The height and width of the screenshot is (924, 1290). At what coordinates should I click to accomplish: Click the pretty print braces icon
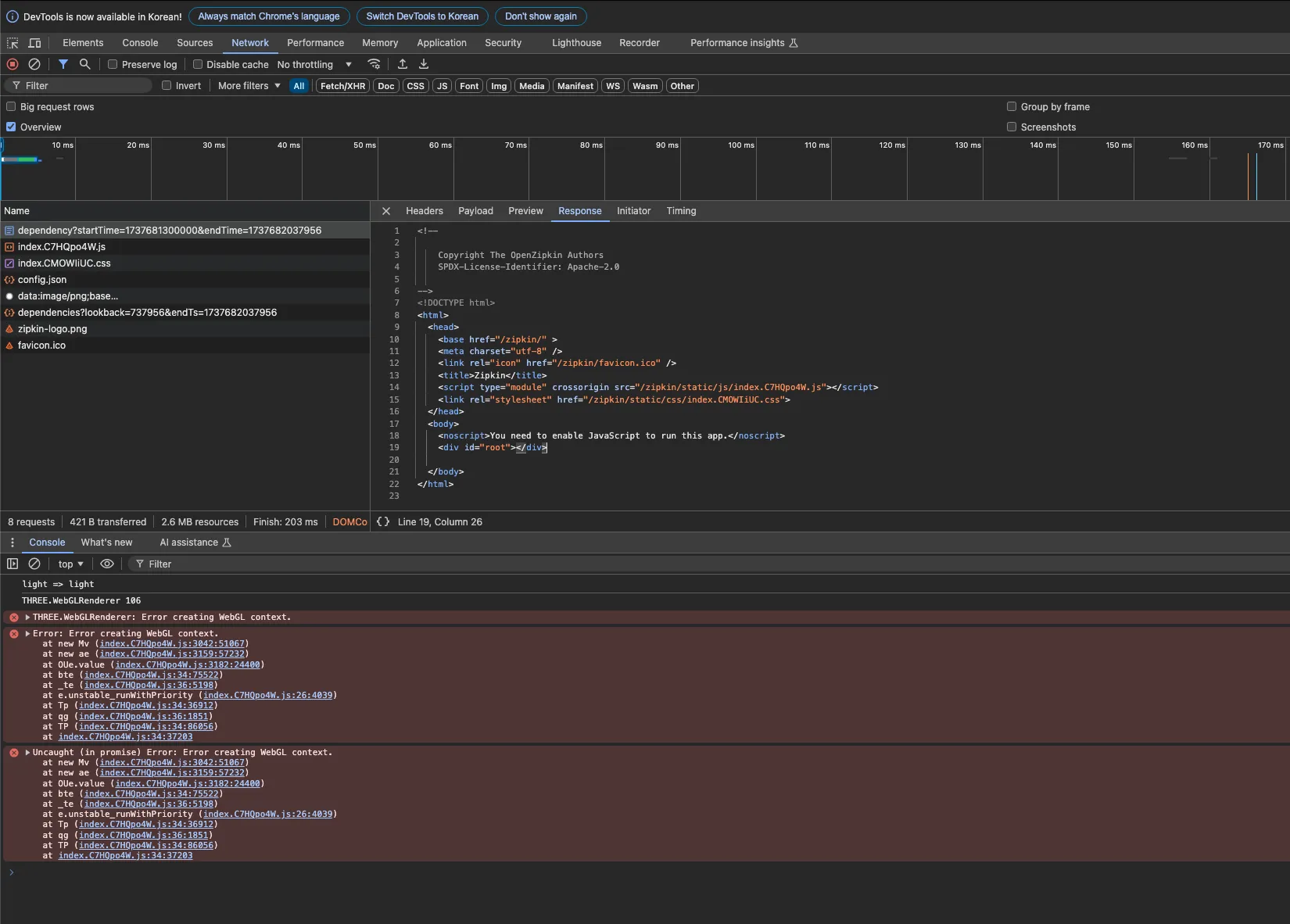(383, 521)
